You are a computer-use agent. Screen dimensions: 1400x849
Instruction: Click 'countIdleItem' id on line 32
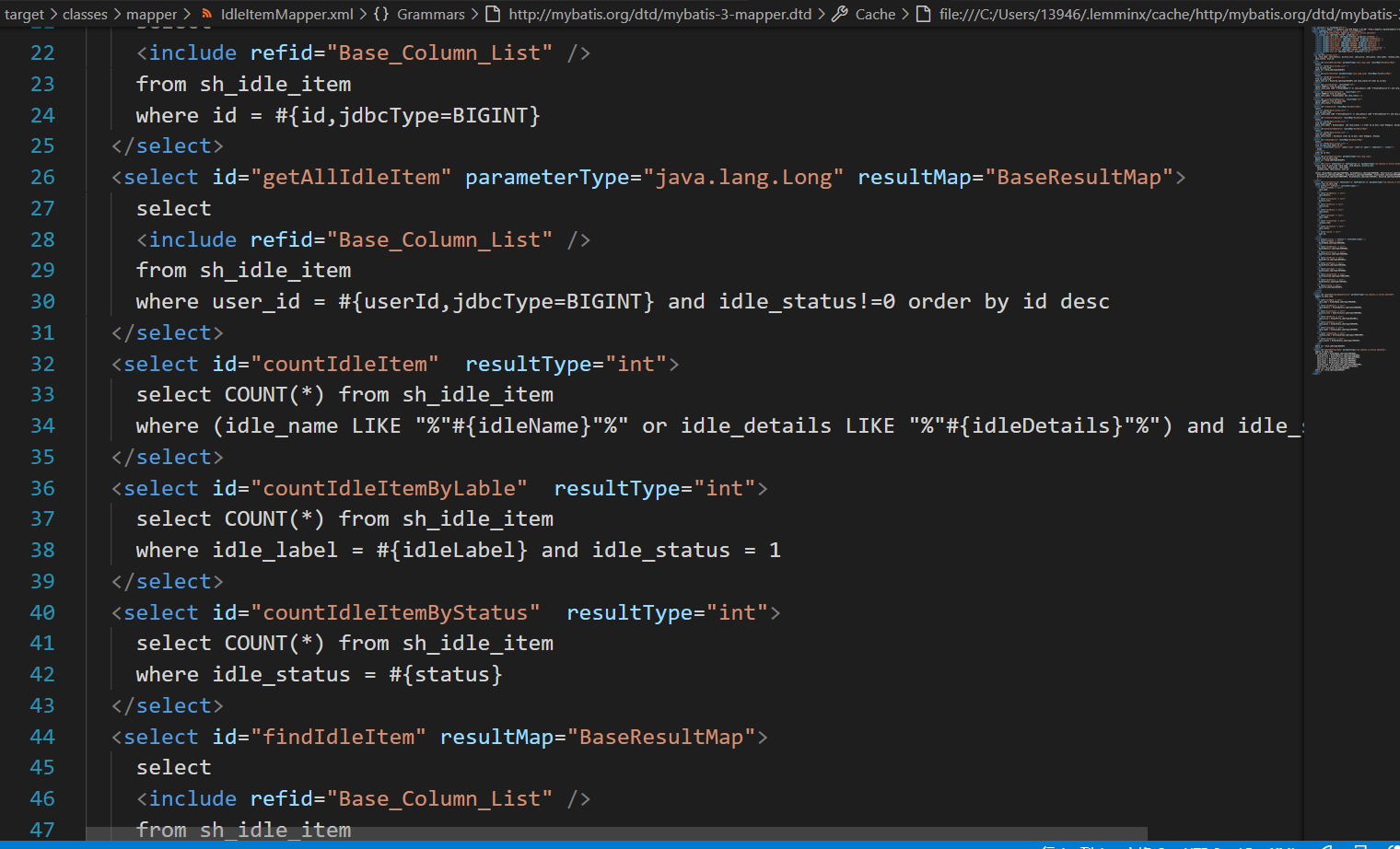pos(344,365)
